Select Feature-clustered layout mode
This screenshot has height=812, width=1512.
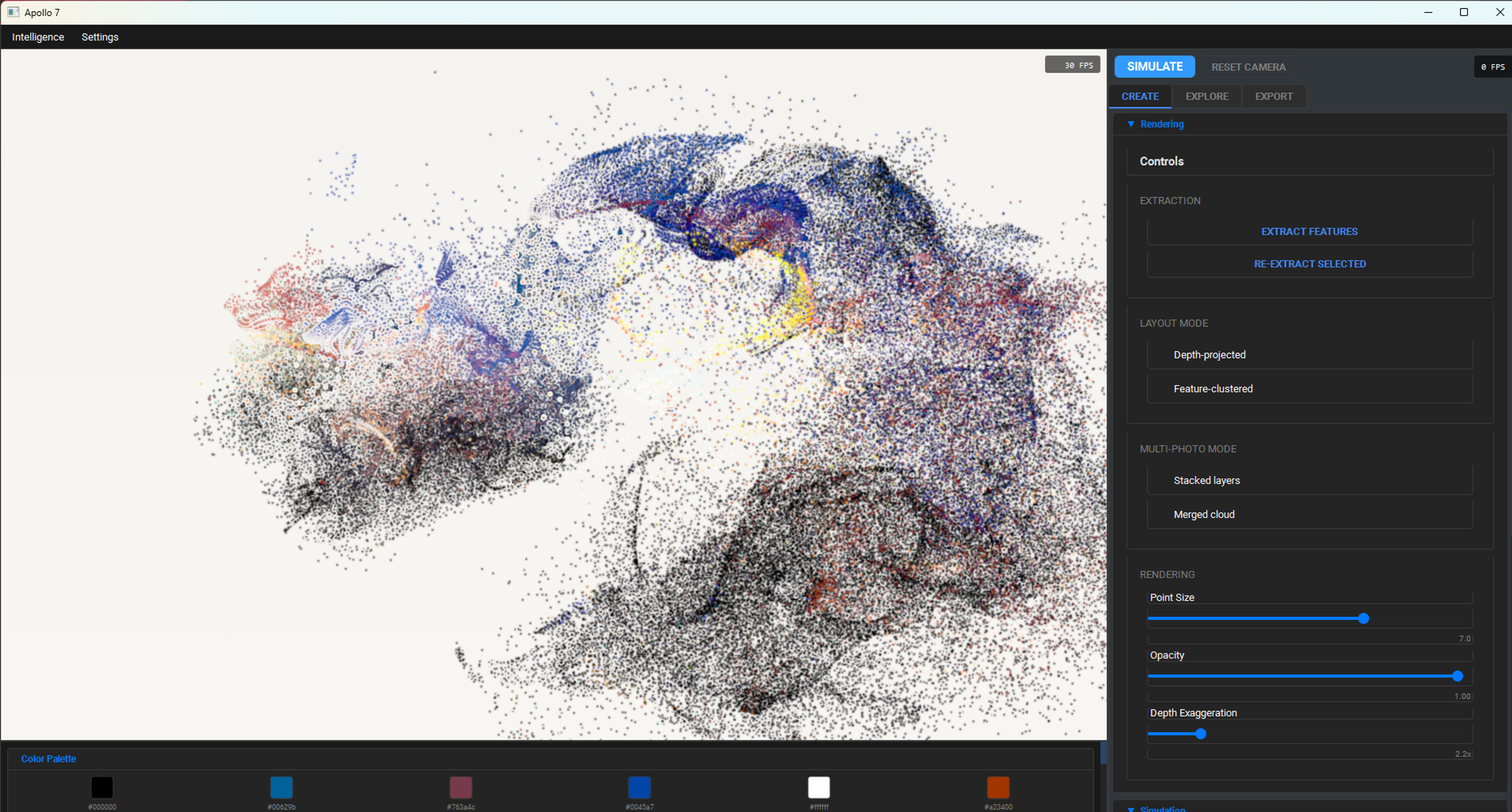pos(1310,389)
